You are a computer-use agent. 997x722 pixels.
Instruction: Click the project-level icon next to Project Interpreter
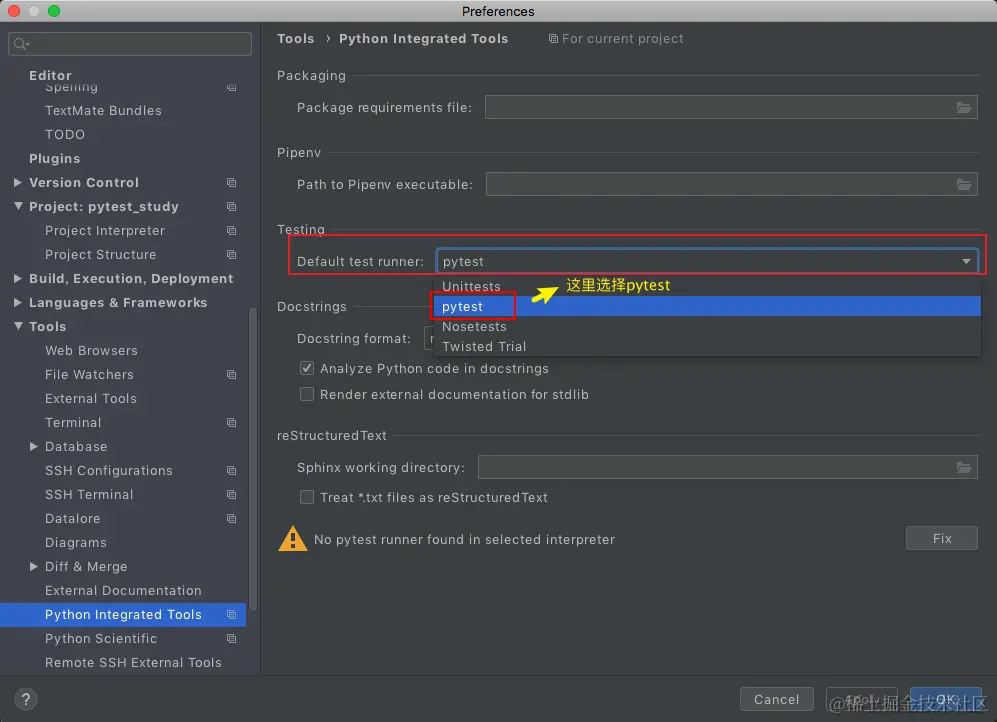231,231
